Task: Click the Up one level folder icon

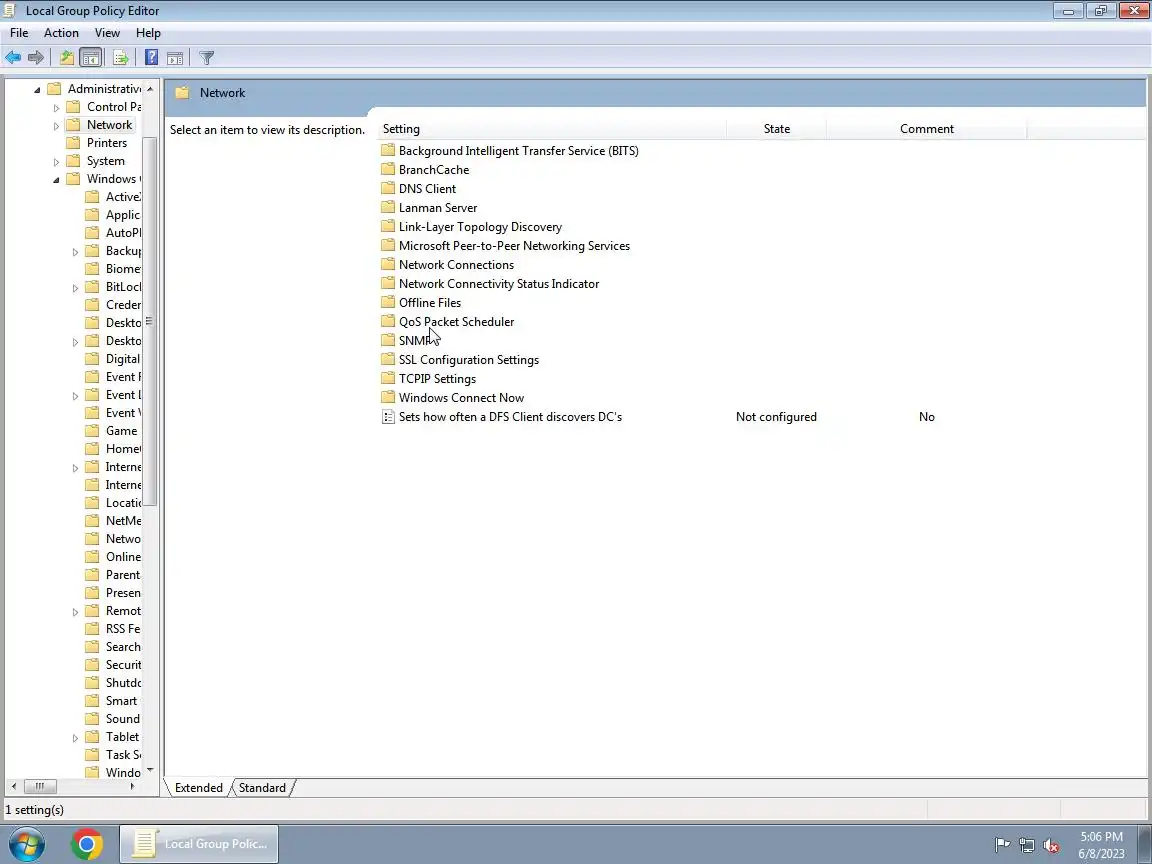Action: (67, 57)
